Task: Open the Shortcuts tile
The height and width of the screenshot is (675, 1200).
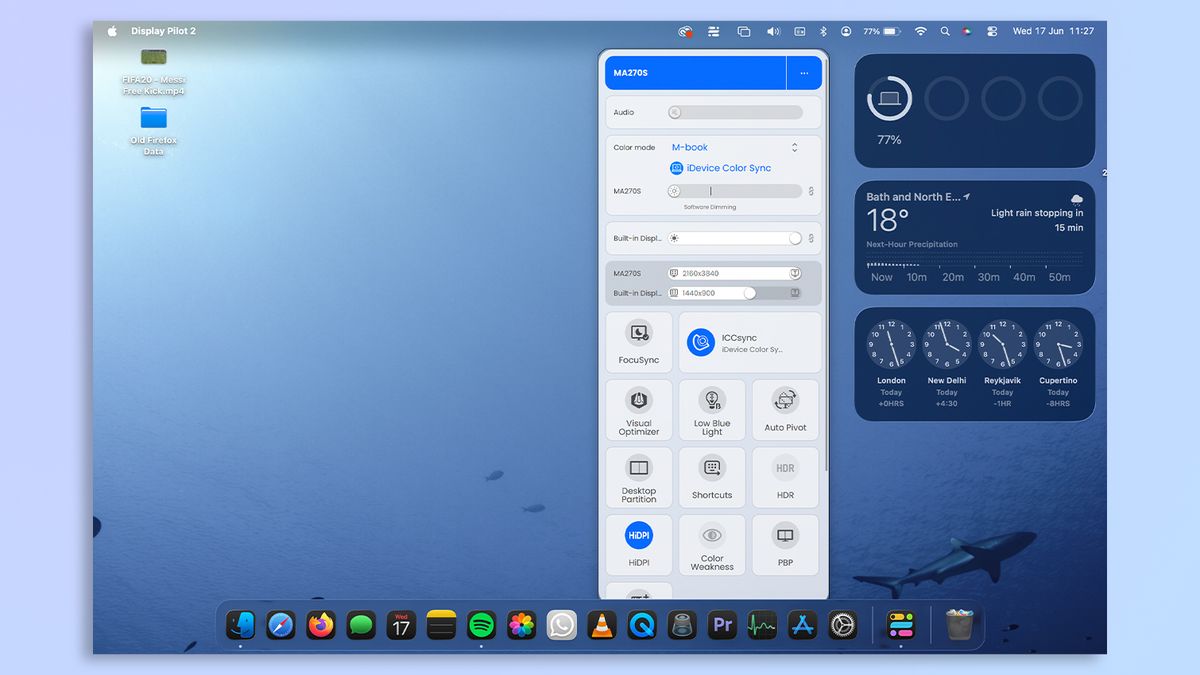Action: [x=712, y=477]
